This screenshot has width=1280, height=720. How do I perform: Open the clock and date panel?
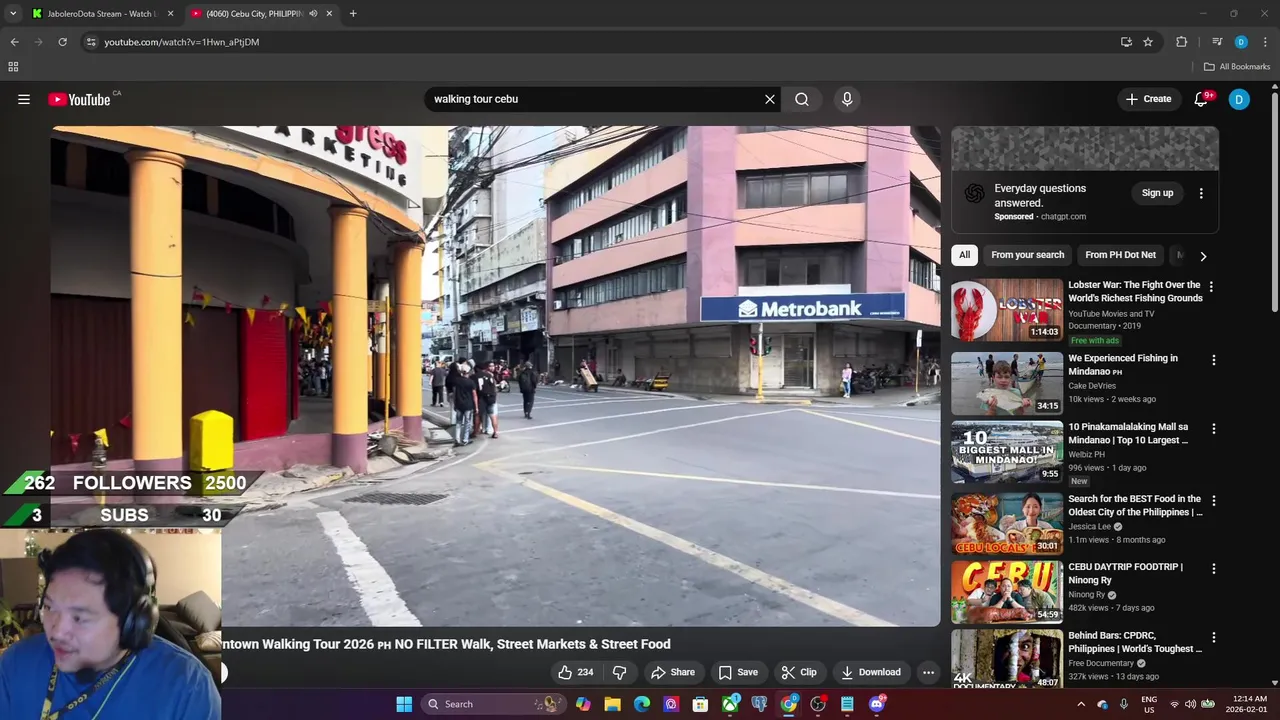click(x=1247, y=704)
